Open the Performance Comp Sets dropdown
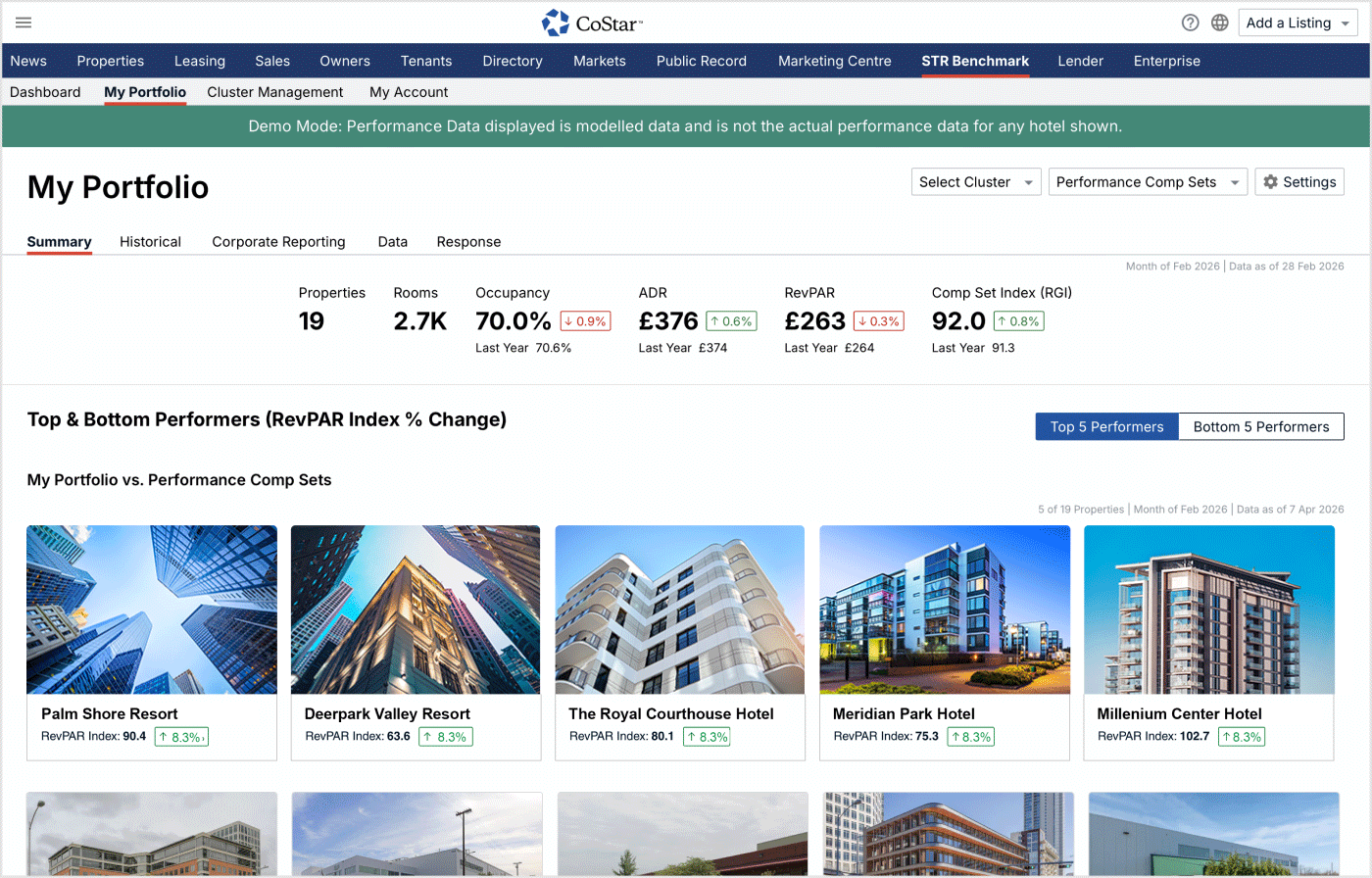 (x=1148, y=182)
